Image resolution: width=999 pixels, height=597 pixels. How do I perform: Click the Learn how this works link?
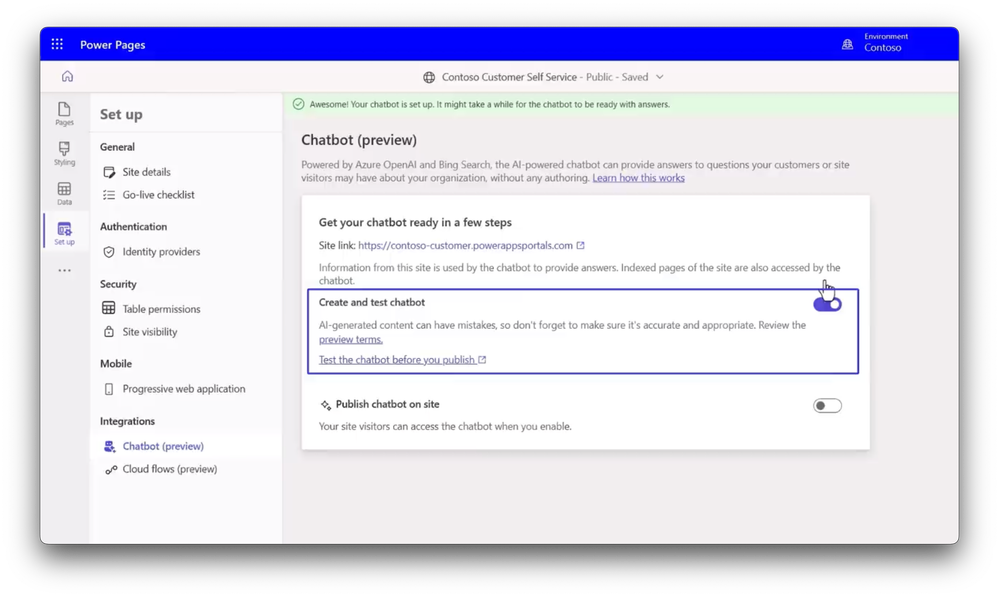pyautogui.click(x=638, y=178)
